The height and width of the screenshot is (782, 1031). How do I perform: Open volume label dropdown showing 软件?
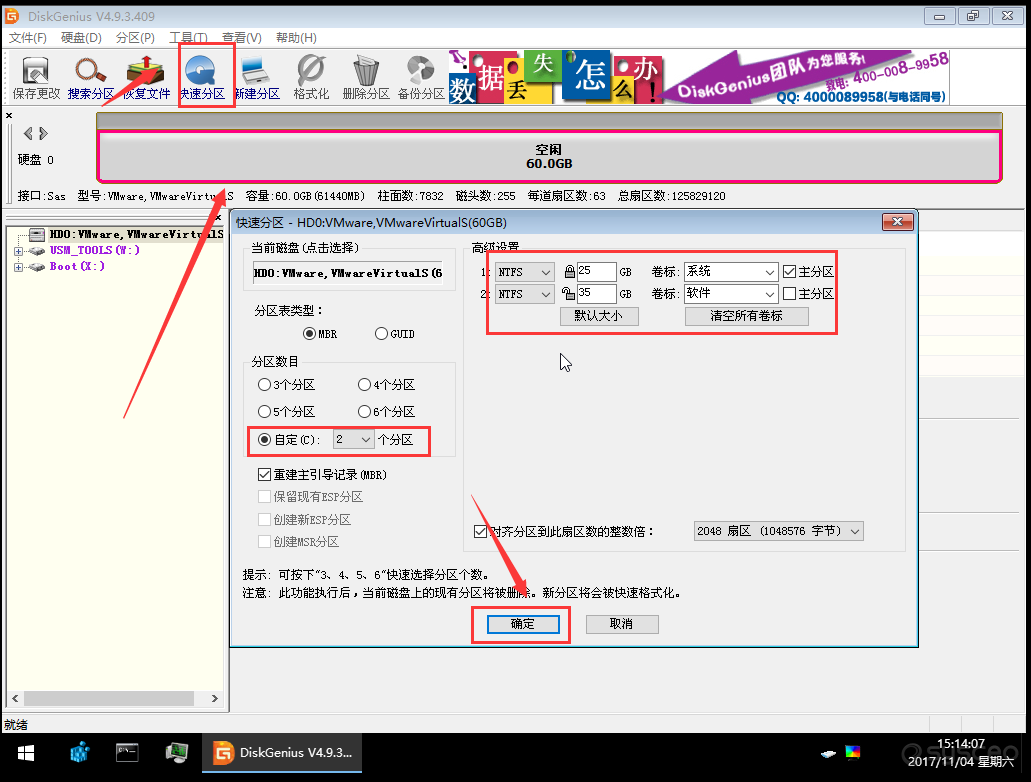731,294
